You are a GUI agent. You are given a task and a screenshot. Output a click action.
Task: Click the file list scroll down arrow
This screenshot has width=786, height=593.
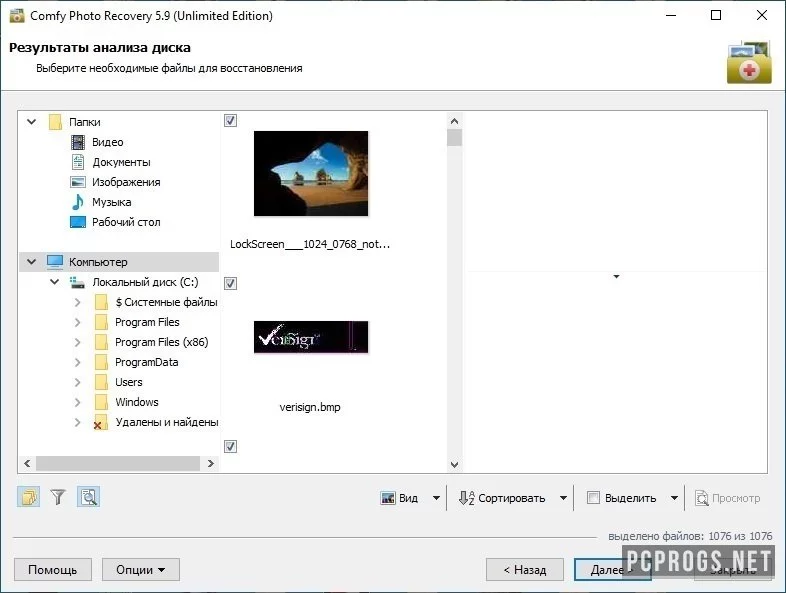(x=454, y=464)
